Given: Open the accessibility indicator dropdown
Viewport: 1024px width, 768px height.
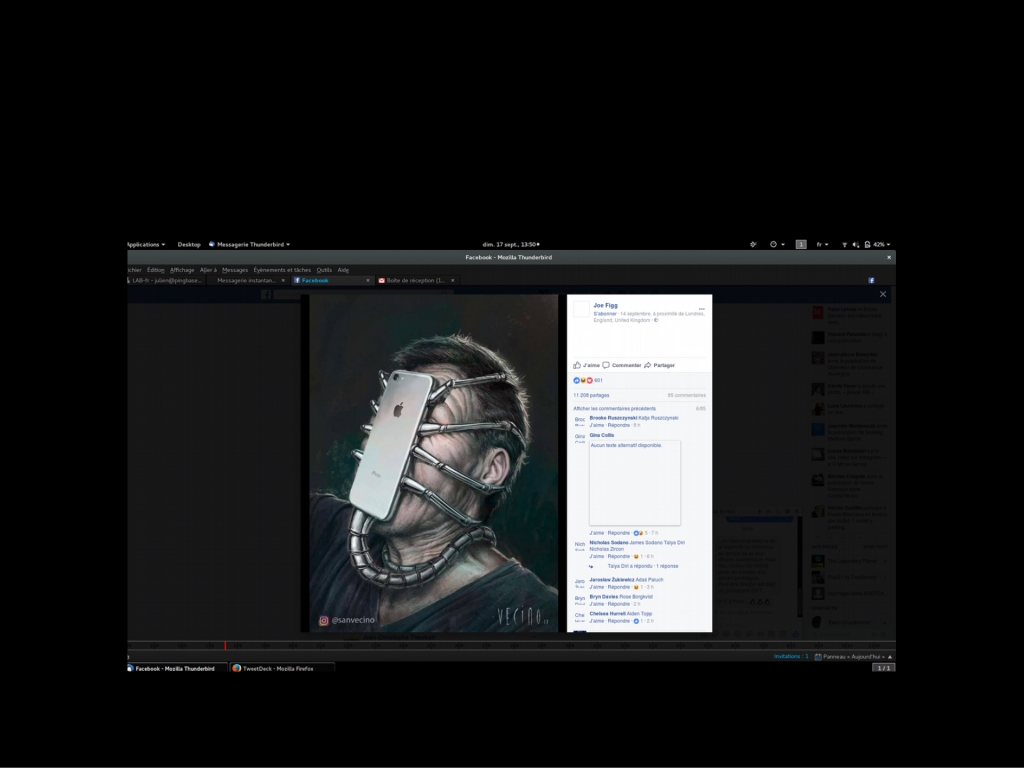Looking at the screenshot, I should pyautogui.click(x=776, y=244).
